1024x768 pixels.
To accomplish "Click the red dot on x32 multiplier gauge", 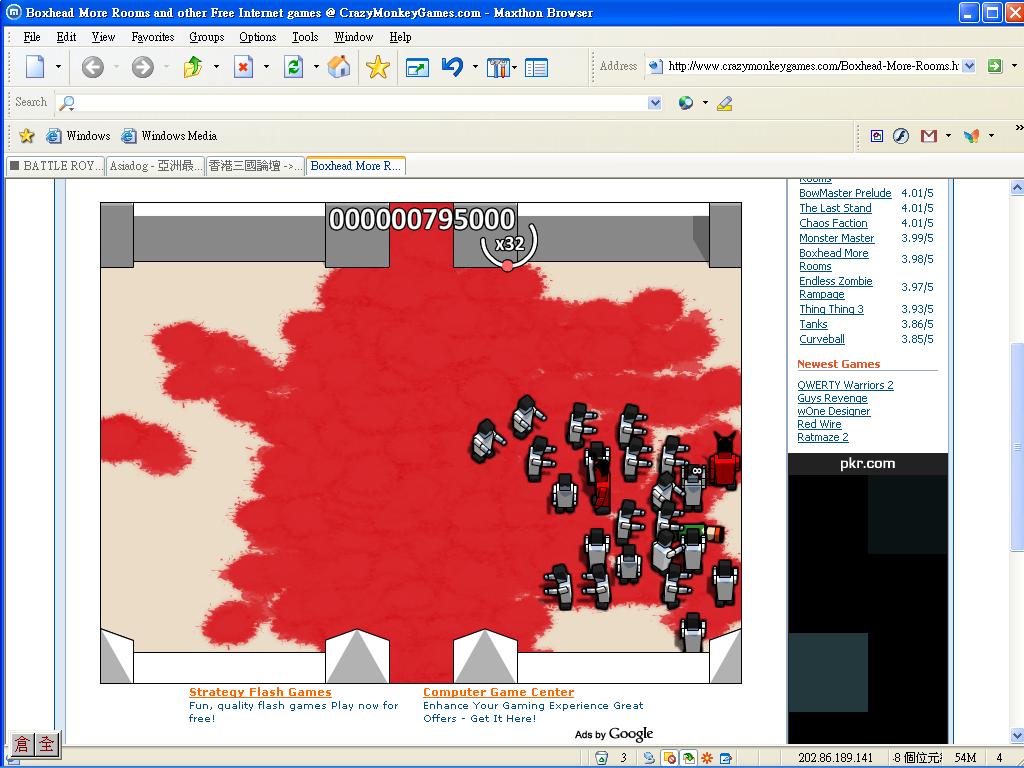I will [507, 265].
